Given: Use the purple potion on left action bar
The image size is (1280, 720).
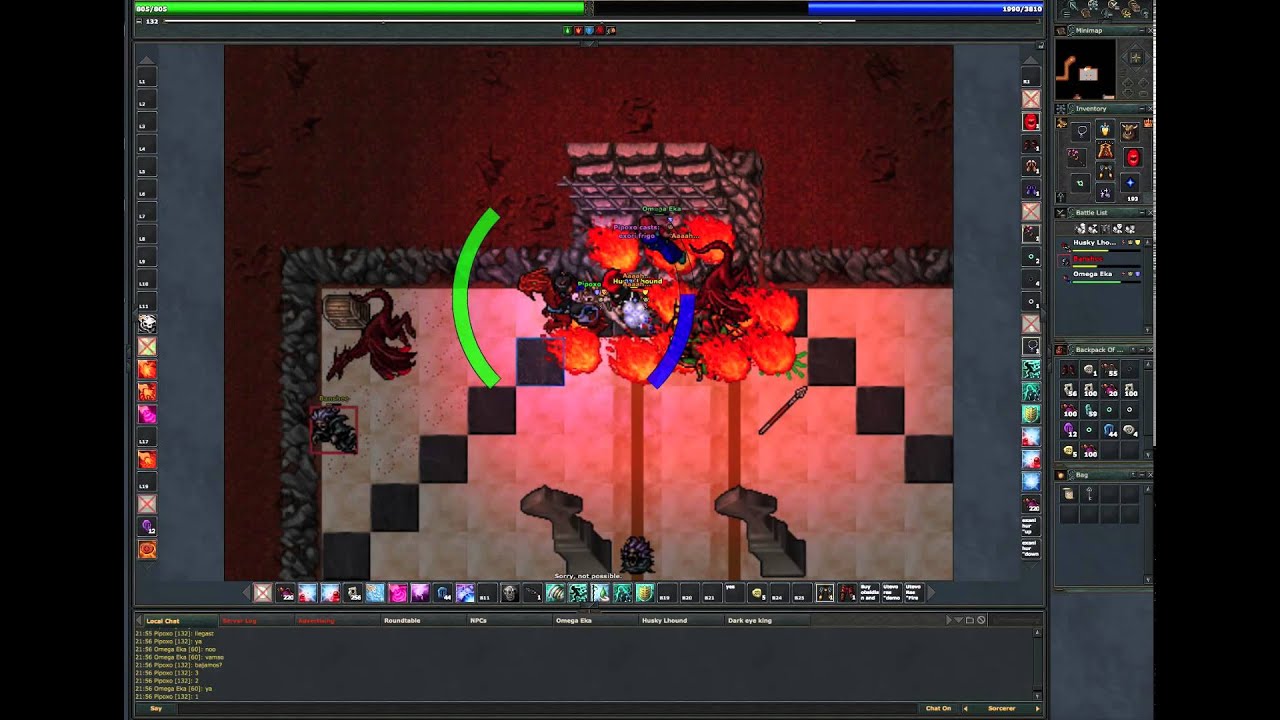Looking at the screenshot, I should click(147, 527).
